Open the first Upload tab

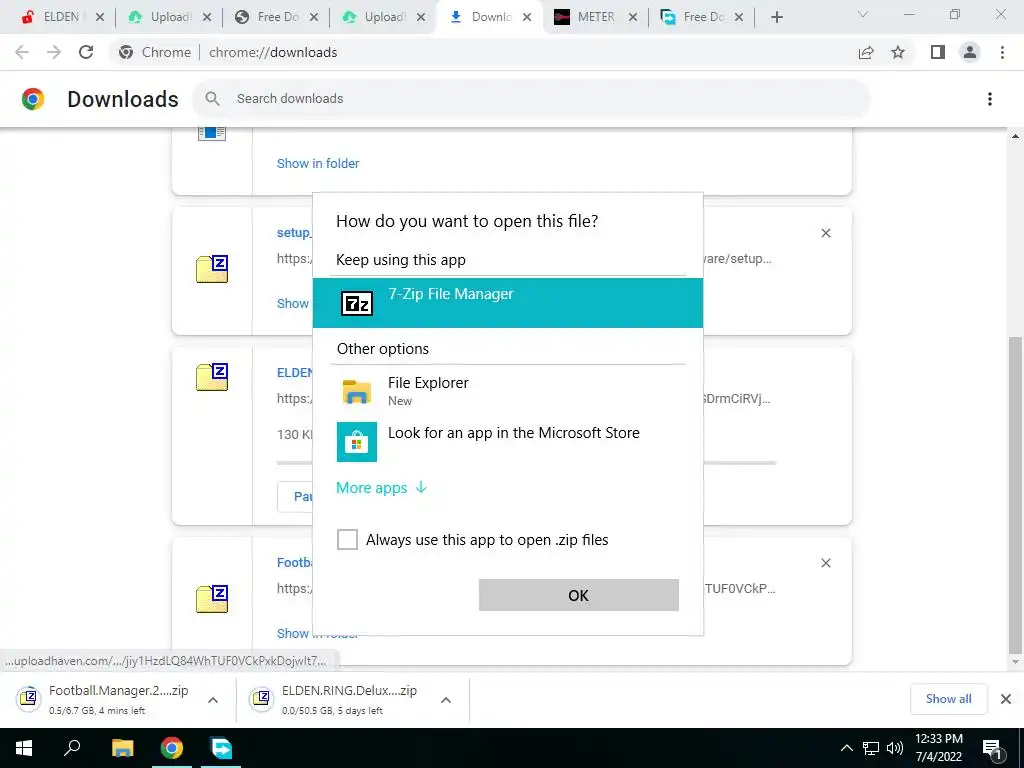pyautogui.click(x=170, y=17)
